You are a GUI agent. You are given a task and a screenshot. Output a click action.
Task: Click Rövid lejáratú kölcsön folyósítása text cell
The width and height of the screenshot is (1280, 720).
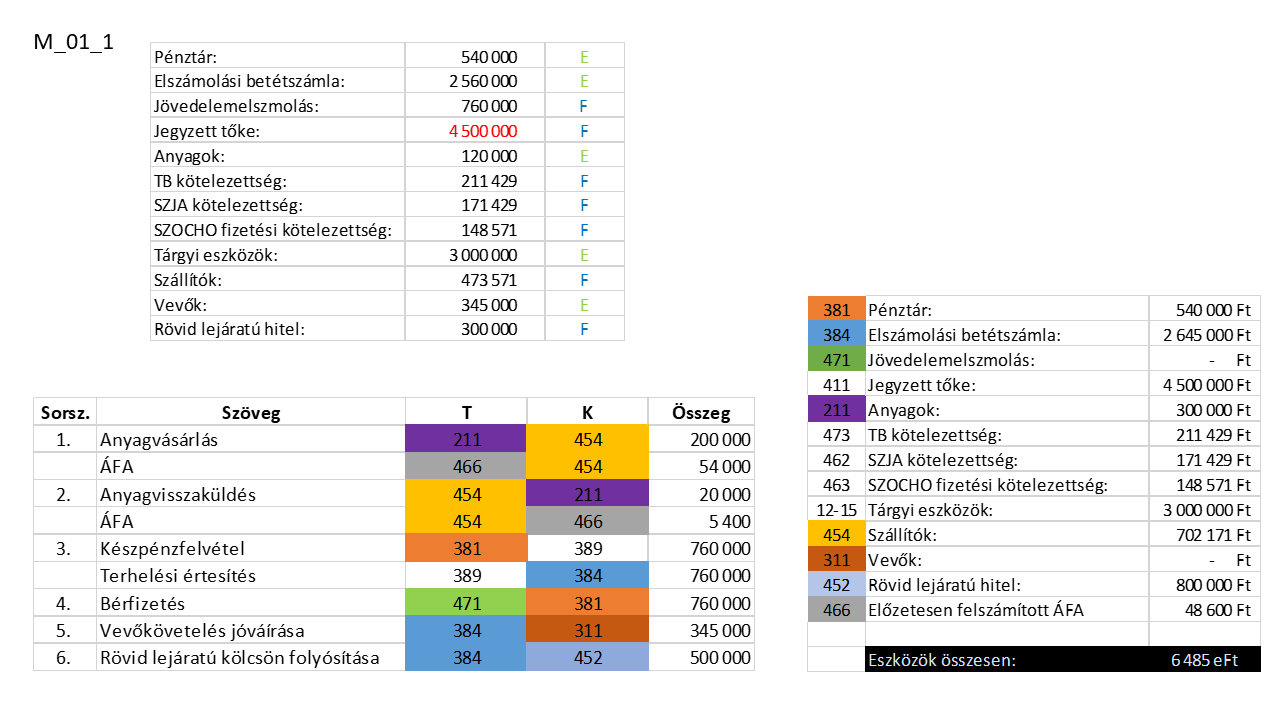(x=239, y=659)
